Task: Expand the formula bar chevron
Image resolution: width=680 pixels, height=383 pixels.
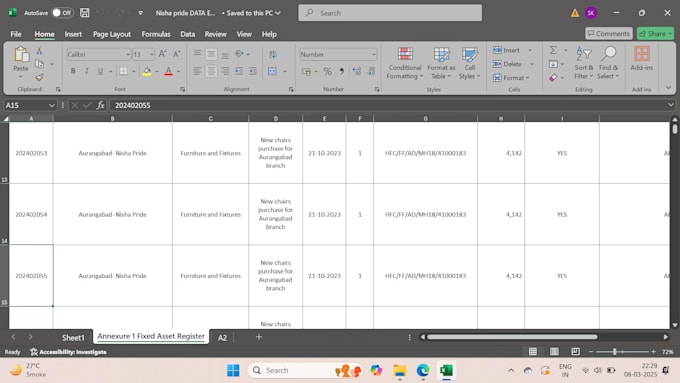Action: [670, 105]
